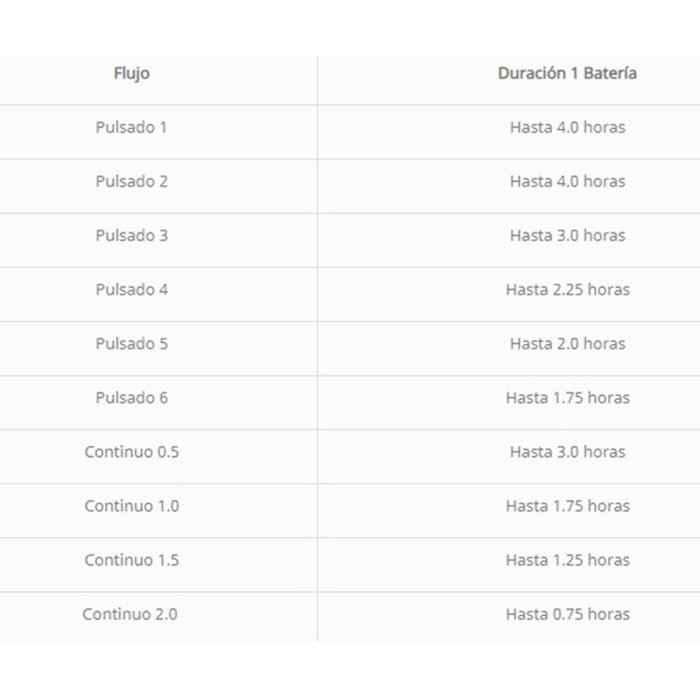The height and width of the screenshot is (700, 700).
Task: Click the battery duration for Pulsado 6
Action: (567, 398)
